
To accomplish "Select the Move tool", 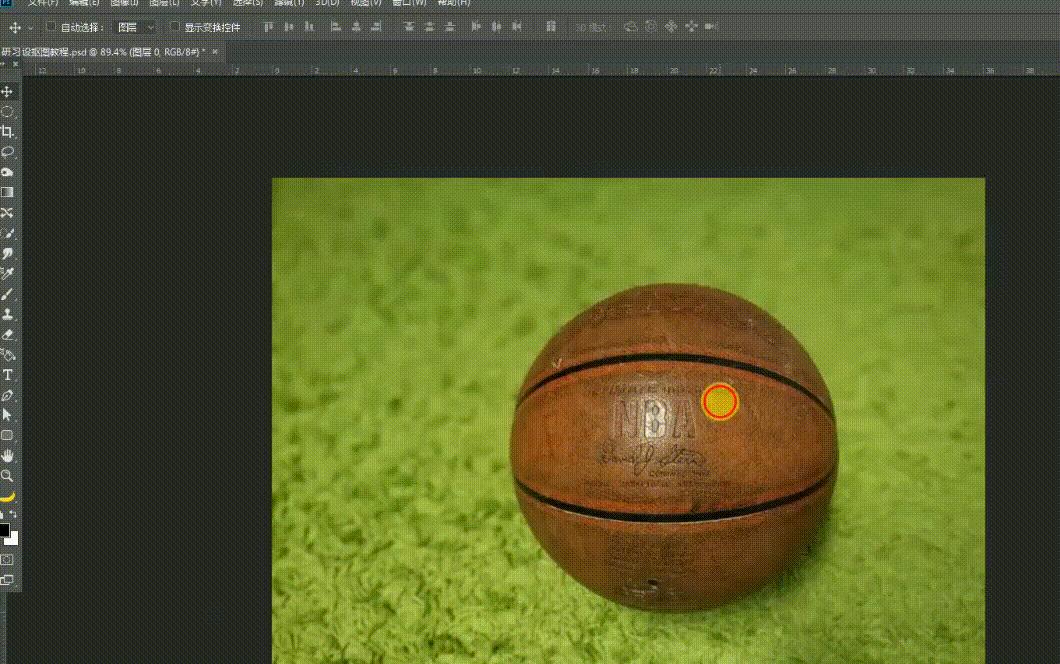I will 7,90.
